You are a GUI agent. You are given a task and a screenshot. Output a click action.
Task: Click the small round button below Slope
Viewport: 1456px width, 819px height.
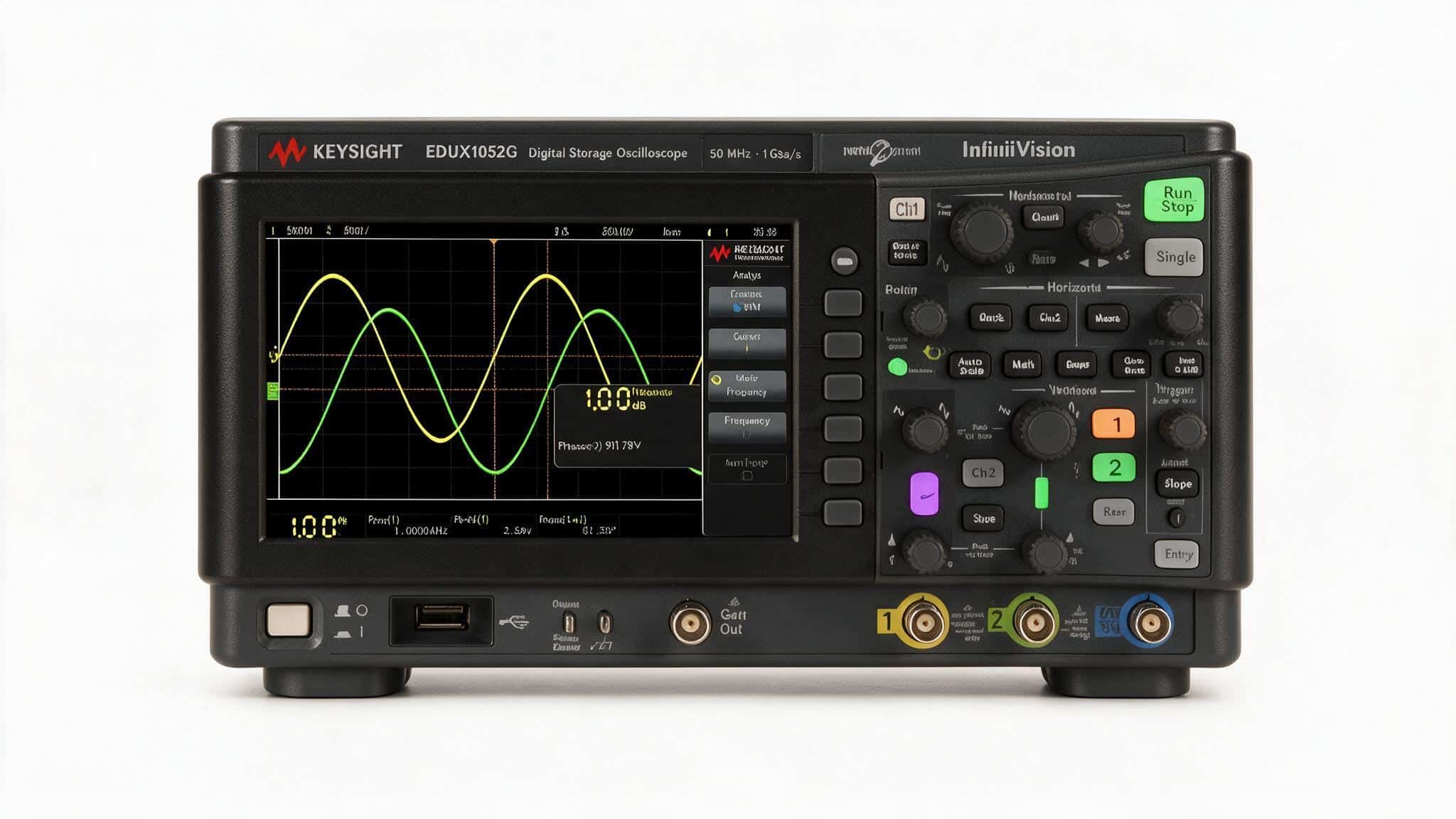[x=1177, y=518]
